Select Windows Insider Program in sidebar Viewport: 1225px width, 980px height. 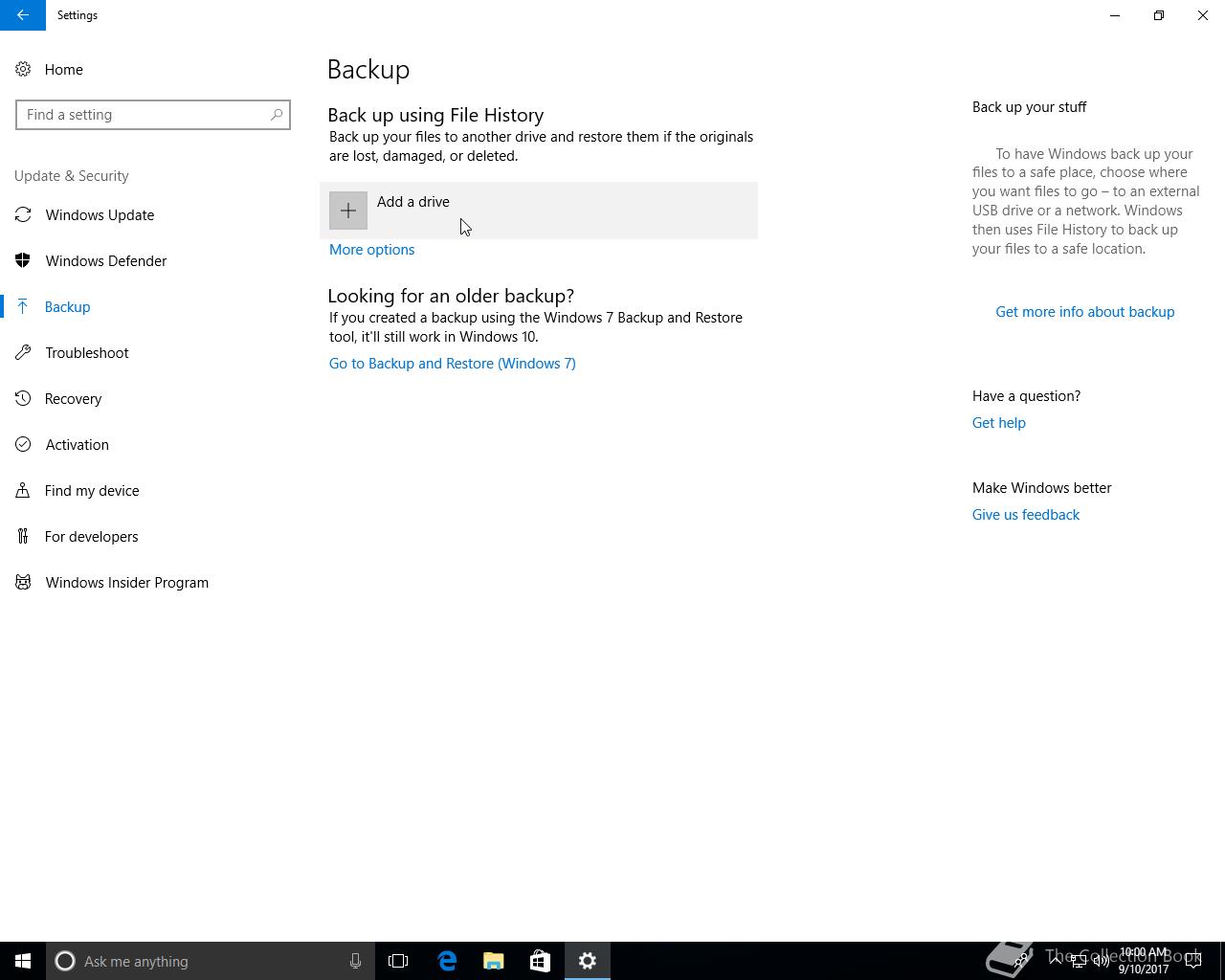[x=153, y=583]
